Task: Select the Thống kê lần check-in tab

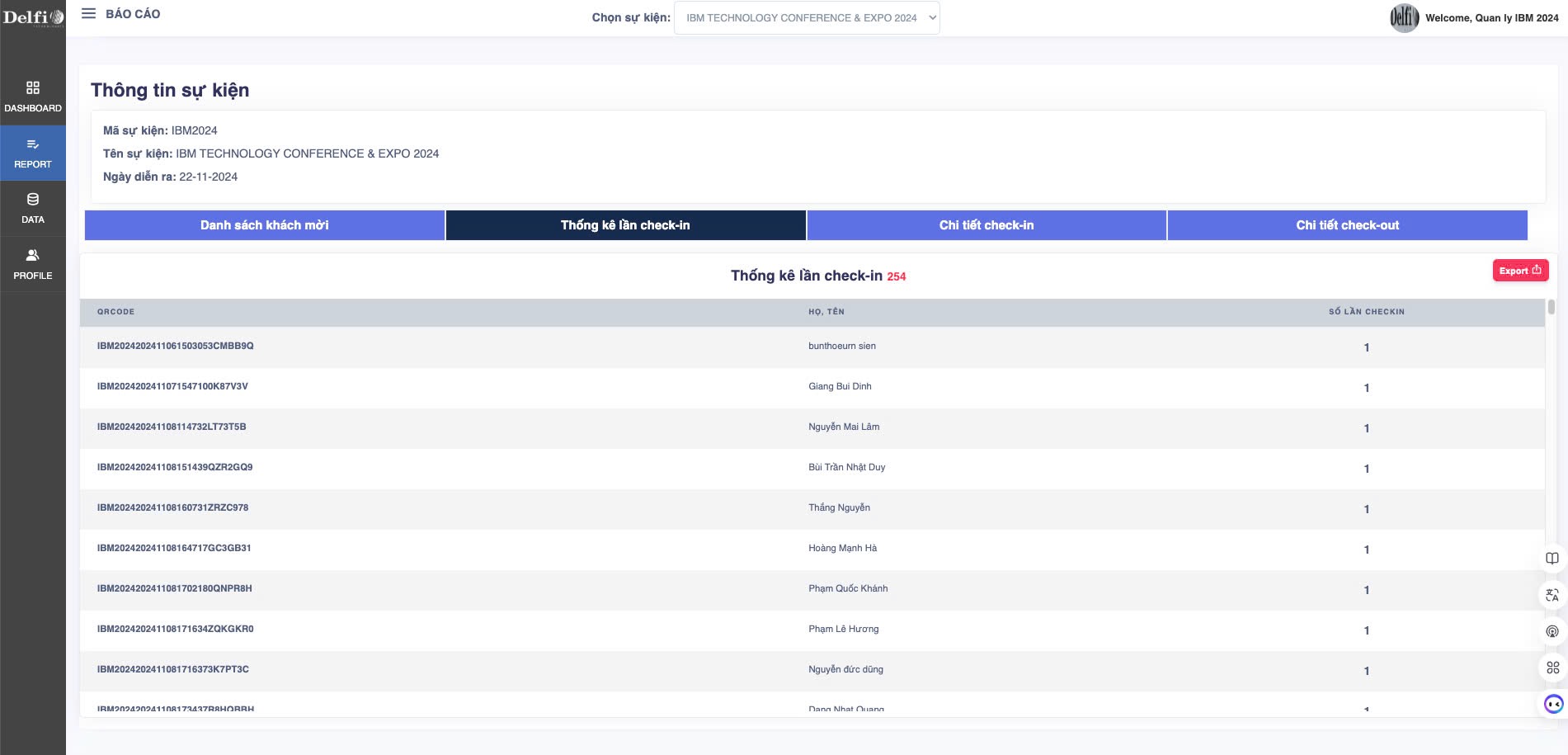Action: pos(625,225)
